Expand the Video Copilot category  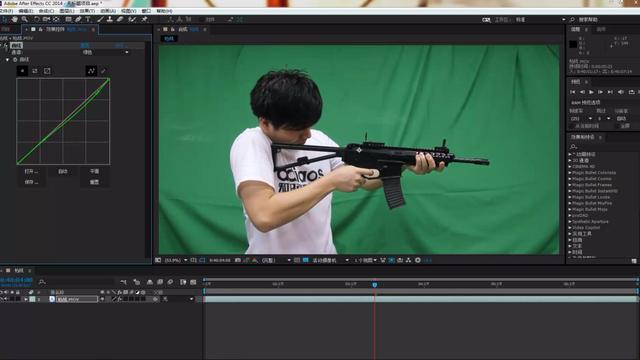click(x=570, y=228)
